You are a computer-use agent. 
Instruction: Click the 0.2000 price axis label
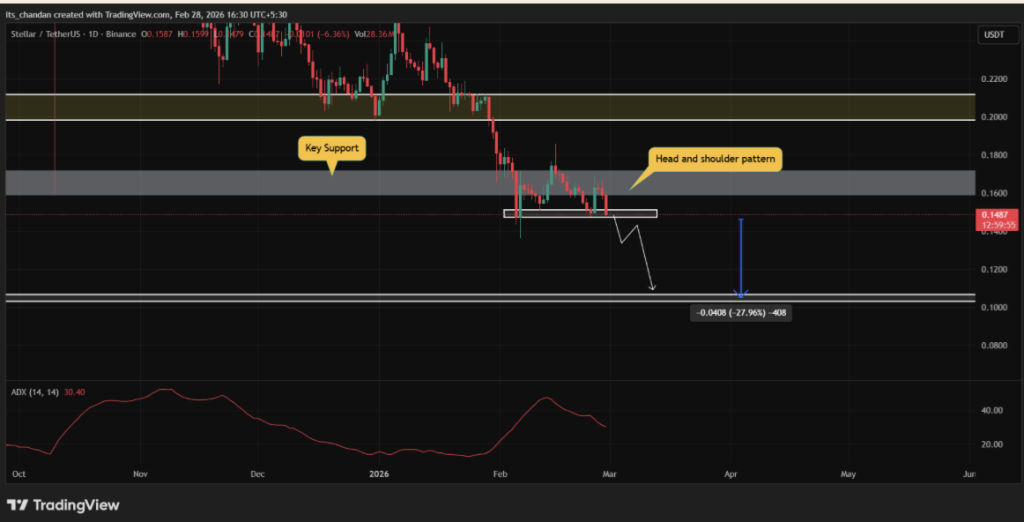tap(993, 117)
